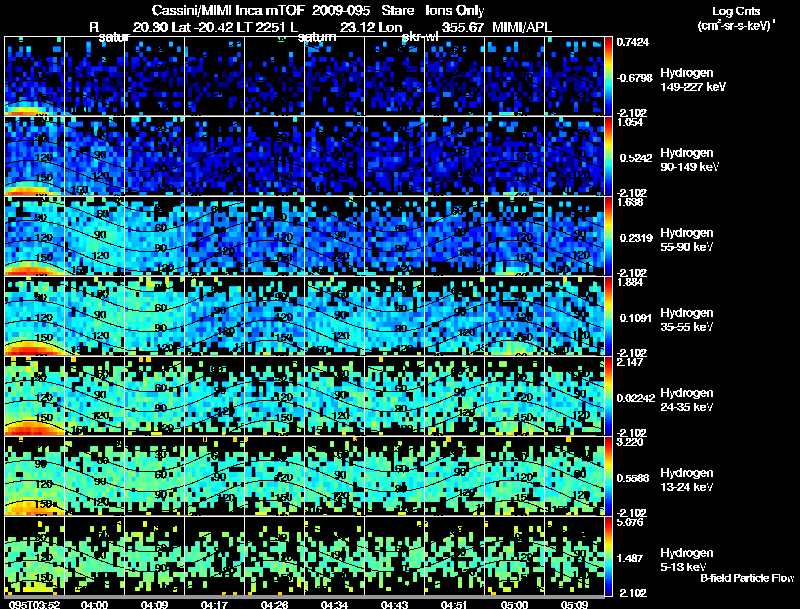Click the Hydrogen 13-24 keV color bar
Viewport: 800px width, 609px height.
608,476
